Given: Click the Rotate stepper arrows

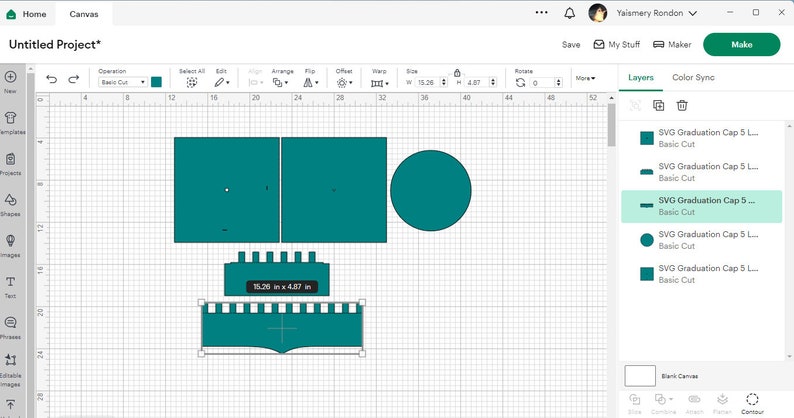Looking at the screenshot, I should point(559,83).
